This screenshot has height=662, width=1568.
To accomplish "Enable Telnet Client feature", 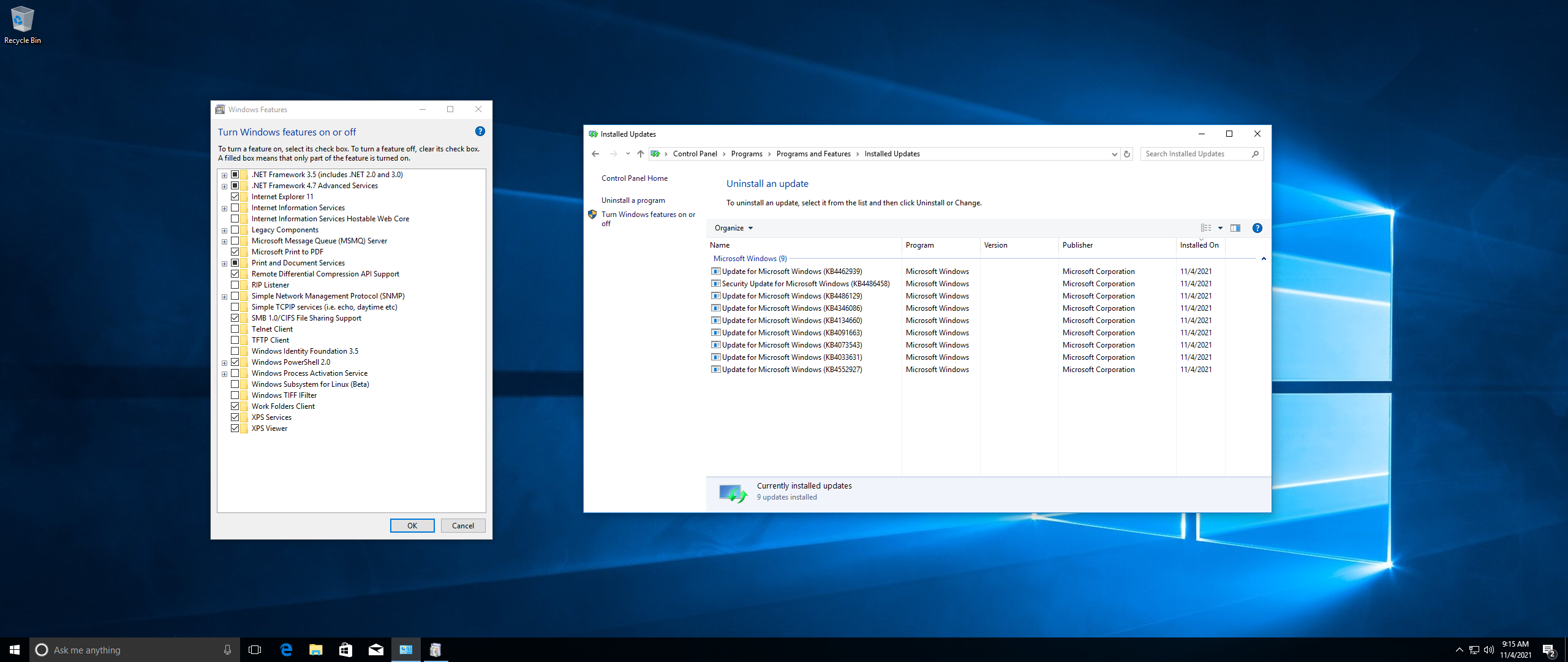I will tap(235, 329).
